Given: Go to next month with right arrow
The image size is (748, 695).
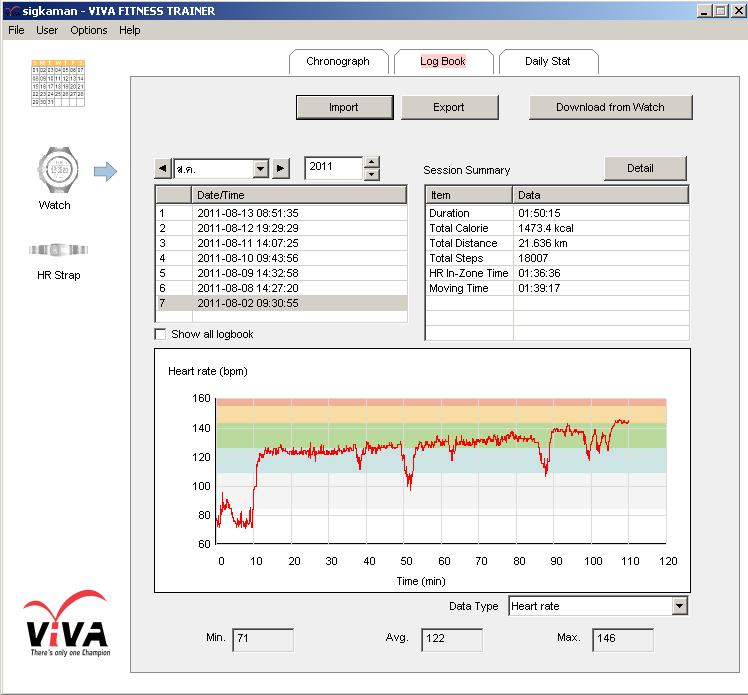Looking at the screenshot, I should click(x=281, y=169).
